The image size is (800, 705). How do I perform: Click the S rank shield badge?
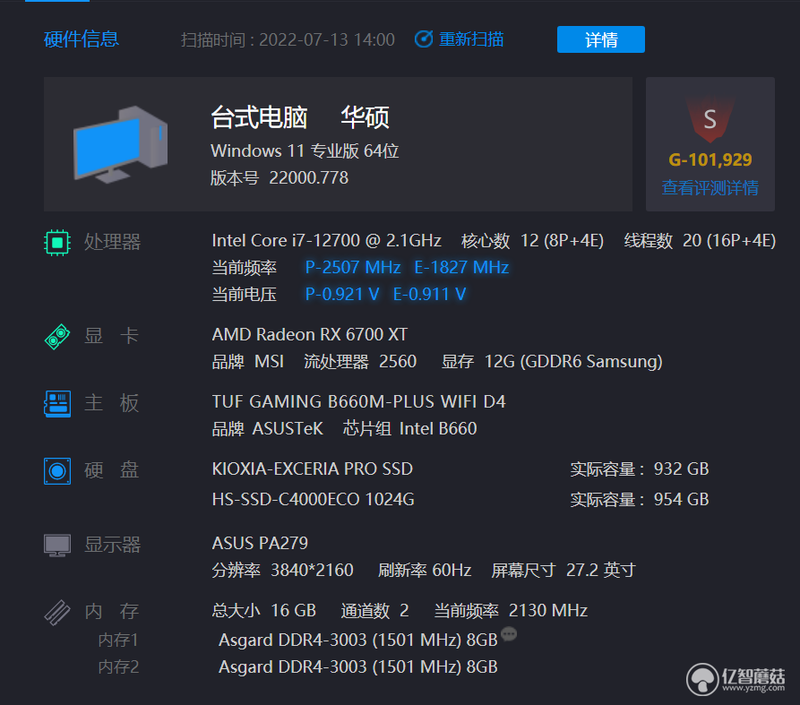(x=710, y=120)
